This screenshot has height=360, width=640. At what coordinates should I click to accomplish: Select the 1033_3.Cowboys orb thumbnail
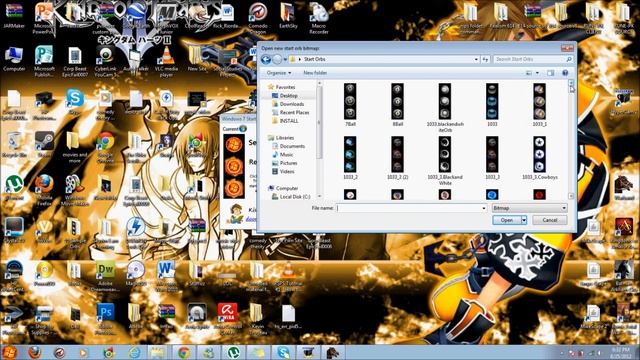click(539, 155)
